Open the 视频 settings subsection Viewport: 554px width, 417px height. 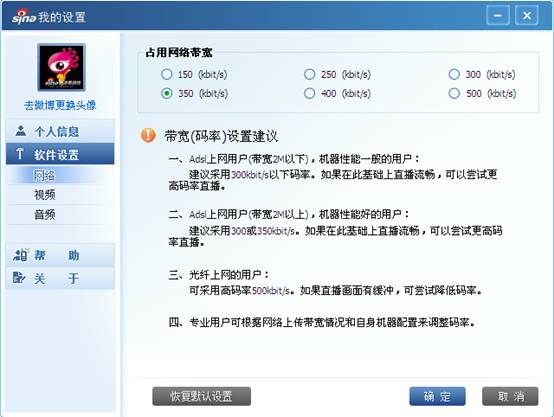point(45,194)
